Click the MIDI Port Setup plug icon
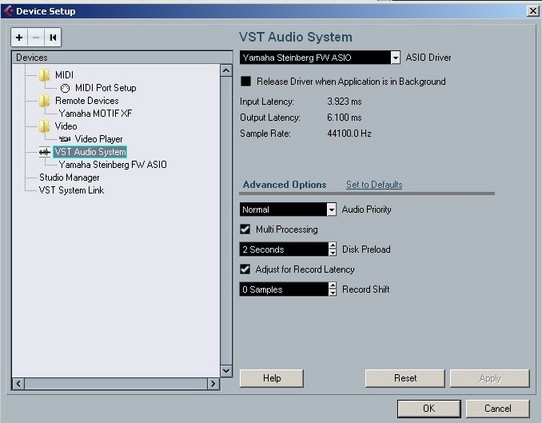This screenshot has height=423, width=542. point(65,88)
